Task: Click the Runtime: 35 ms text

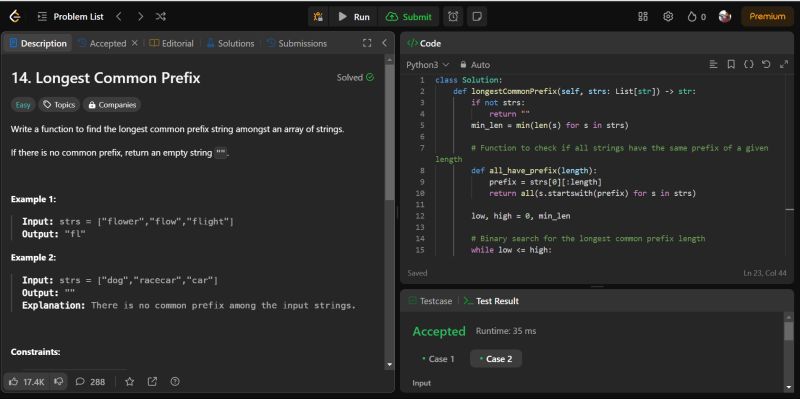Action: pyautogui.click(x=506, y=331)
